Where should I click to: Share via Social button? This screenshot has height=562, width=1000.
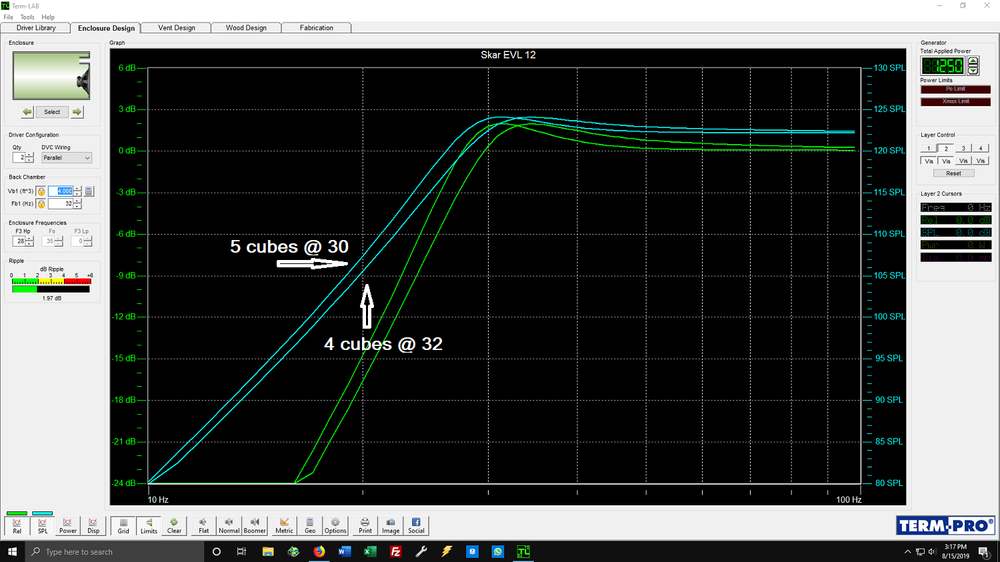(x=416, y=526)
